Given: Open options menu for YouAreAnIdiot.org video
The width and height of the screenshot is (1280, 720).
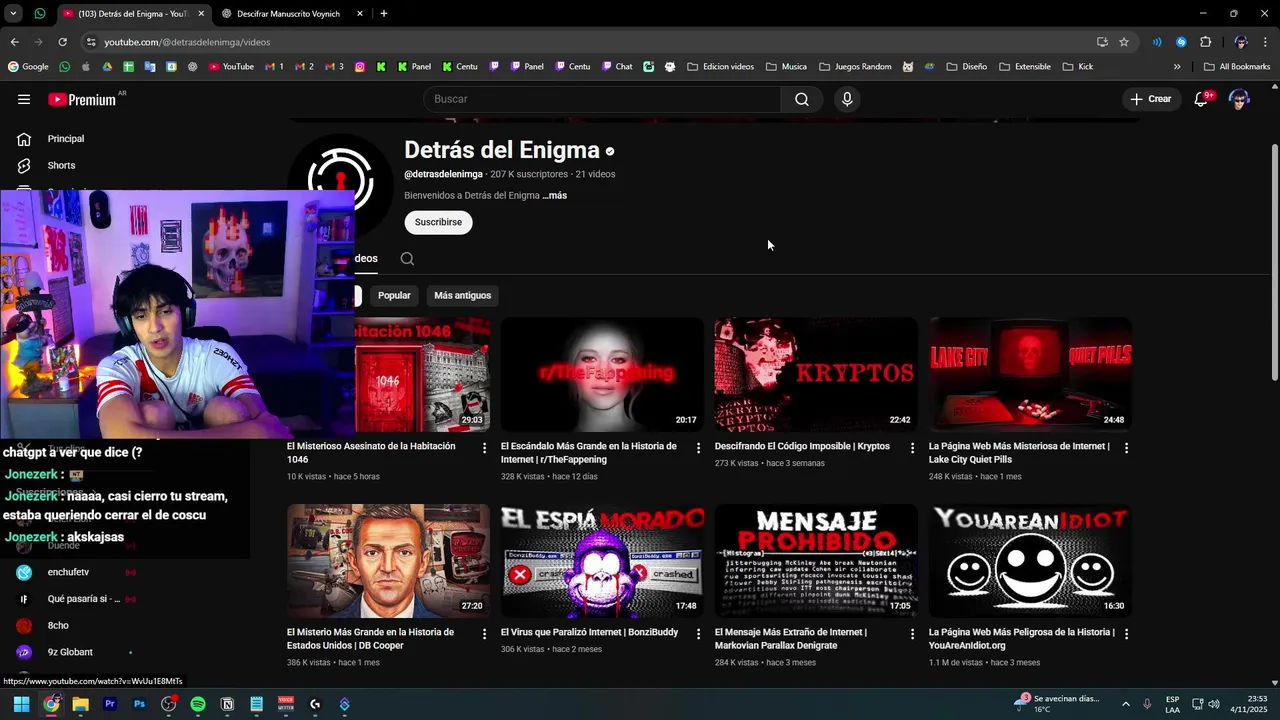Looking at the screenshot, I should [x=1126, y=634].
